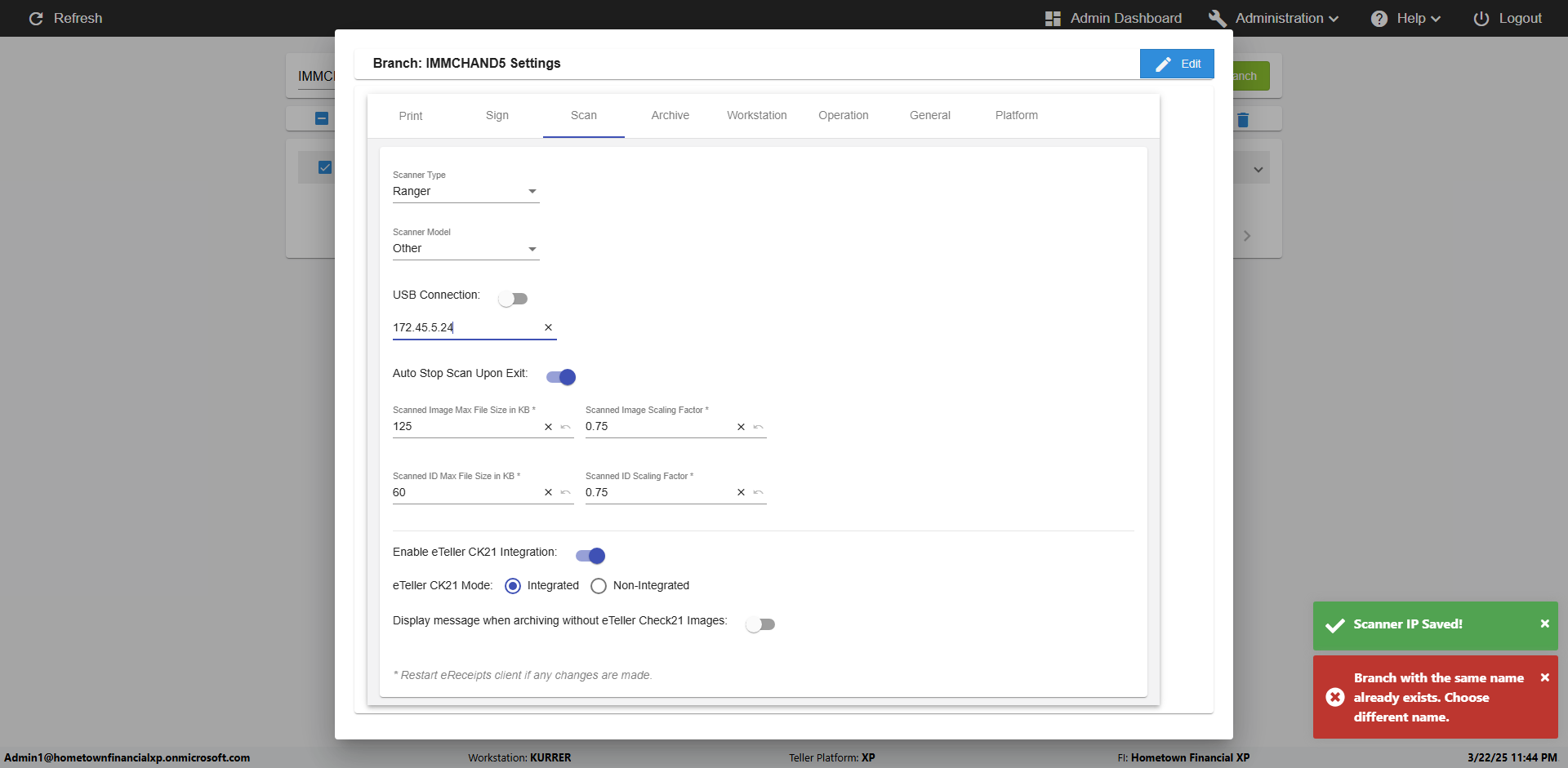
Task: Switch to the Archive tab
Action: click(670, 115)
